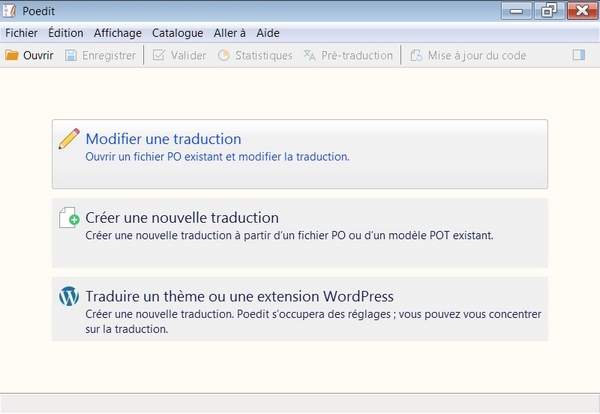The image size is (600, 414).
Task: Close the Poedit window
Action: 582,11
